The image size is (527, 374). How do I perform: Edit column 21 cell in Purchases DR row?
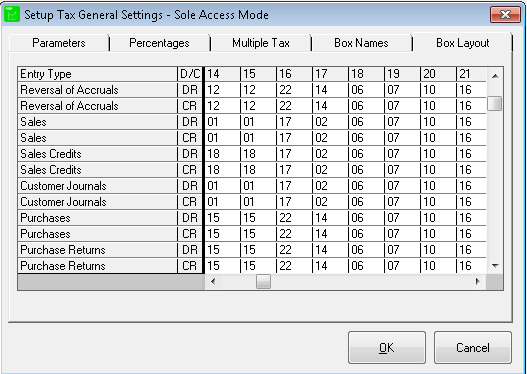click(471, 218)
